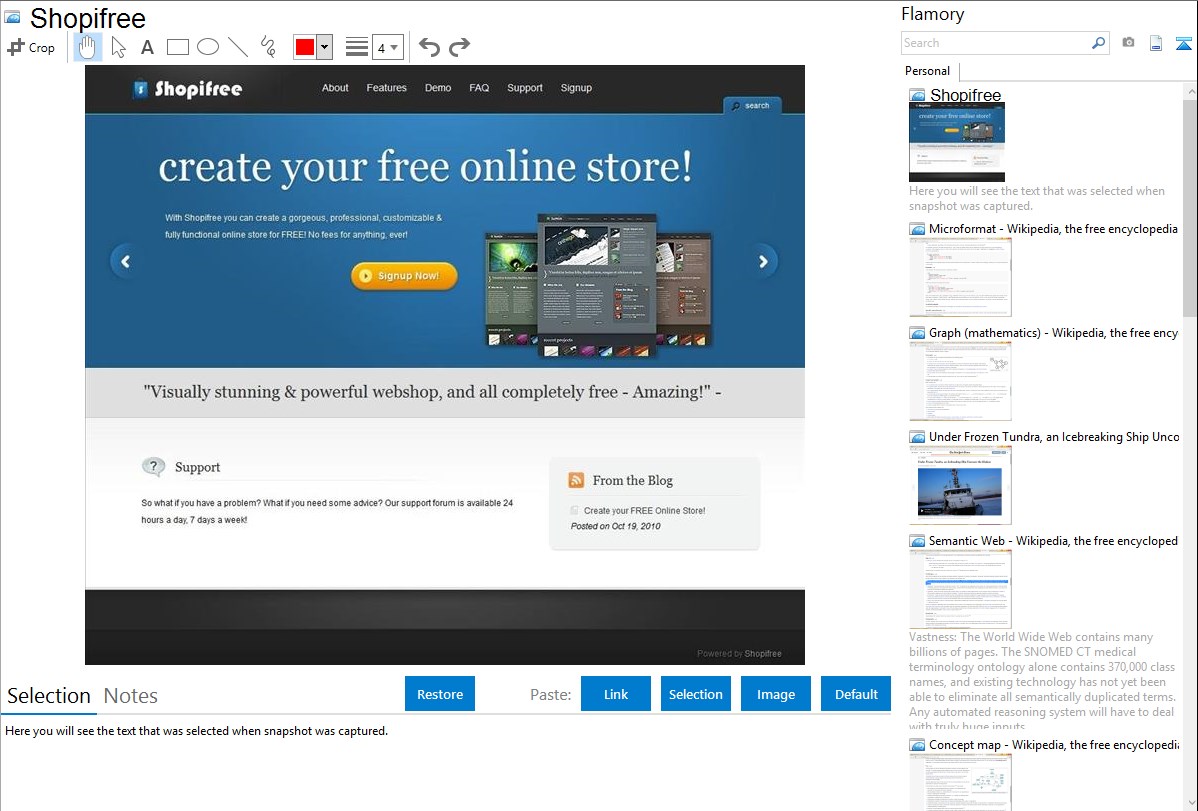Open the Semantic Web snapshot thumbnail
Screen dimensions: 1198x811
tap(960, 589)
